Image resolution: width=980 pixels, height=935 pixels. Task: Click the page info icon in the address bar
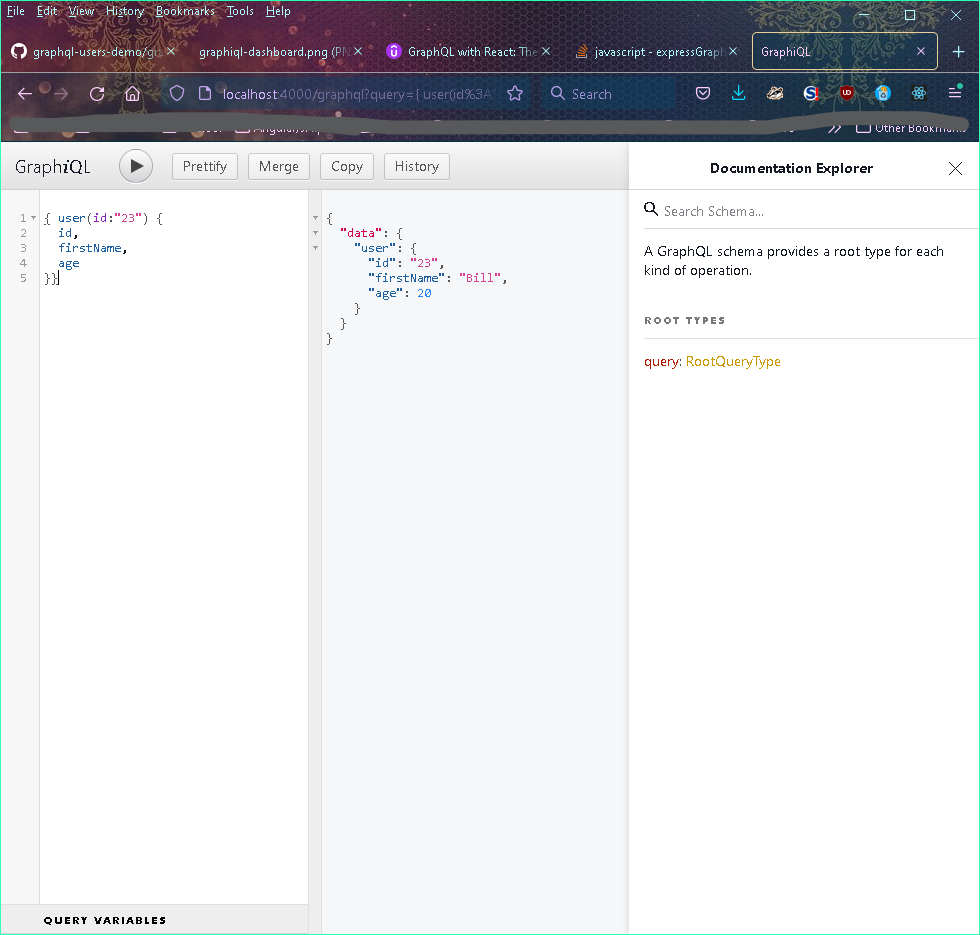click(204, 94)
